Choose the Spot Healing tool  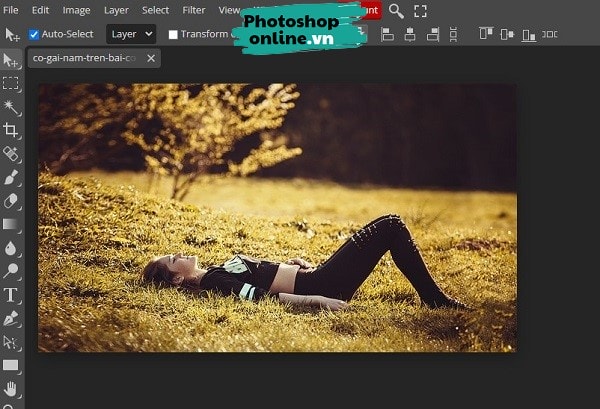click(11, 154)
